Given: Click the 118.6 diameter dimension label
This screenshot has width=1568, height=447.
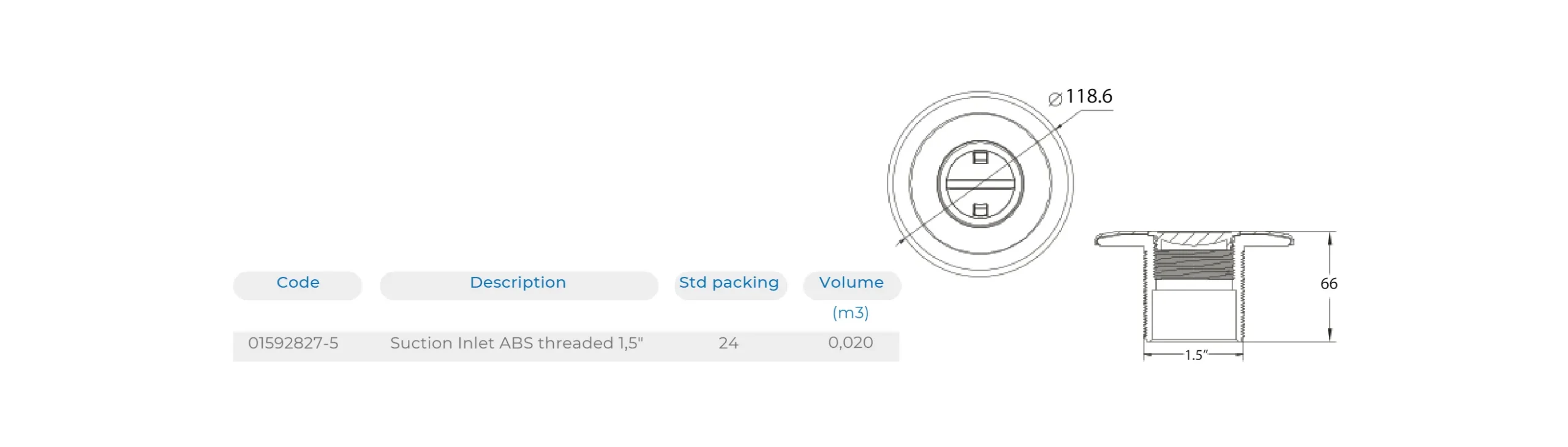Looking at the screenshot, I should coord(1088,97).
